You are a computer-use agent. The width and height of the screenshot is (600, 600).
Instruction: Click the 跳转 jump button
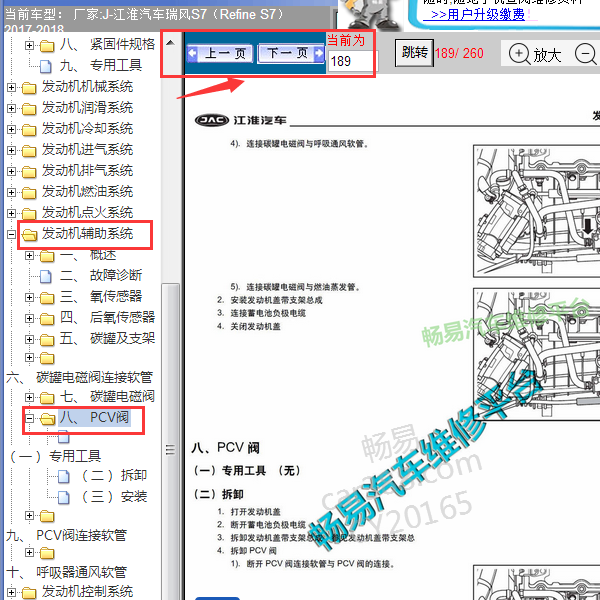click(414, 53)
